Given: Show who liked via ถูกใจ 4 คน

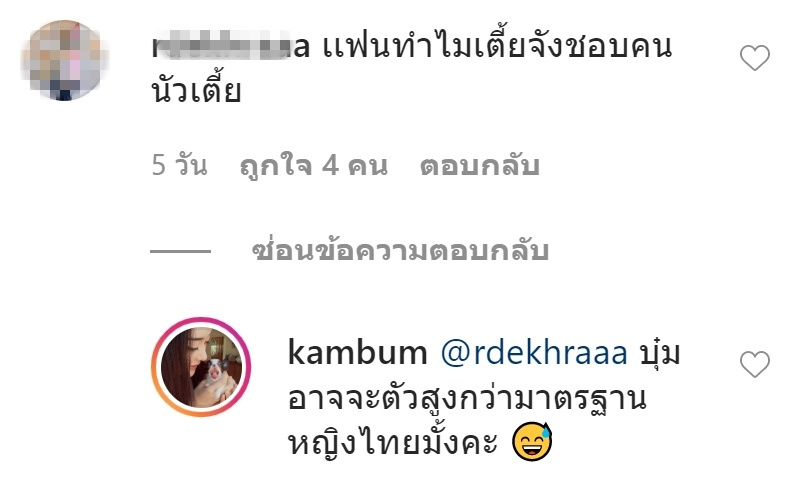Looking at the screenshot, I should (314, 166).
